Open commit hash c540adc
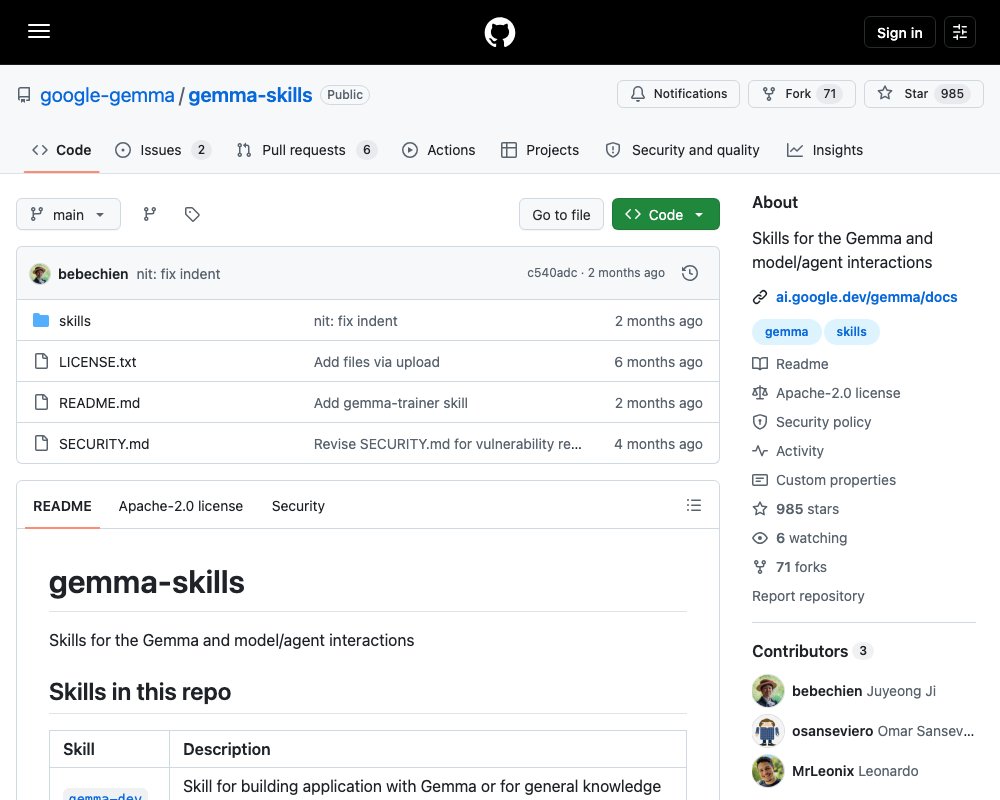This screenshot has width=1000, height=800. [552, 273]
